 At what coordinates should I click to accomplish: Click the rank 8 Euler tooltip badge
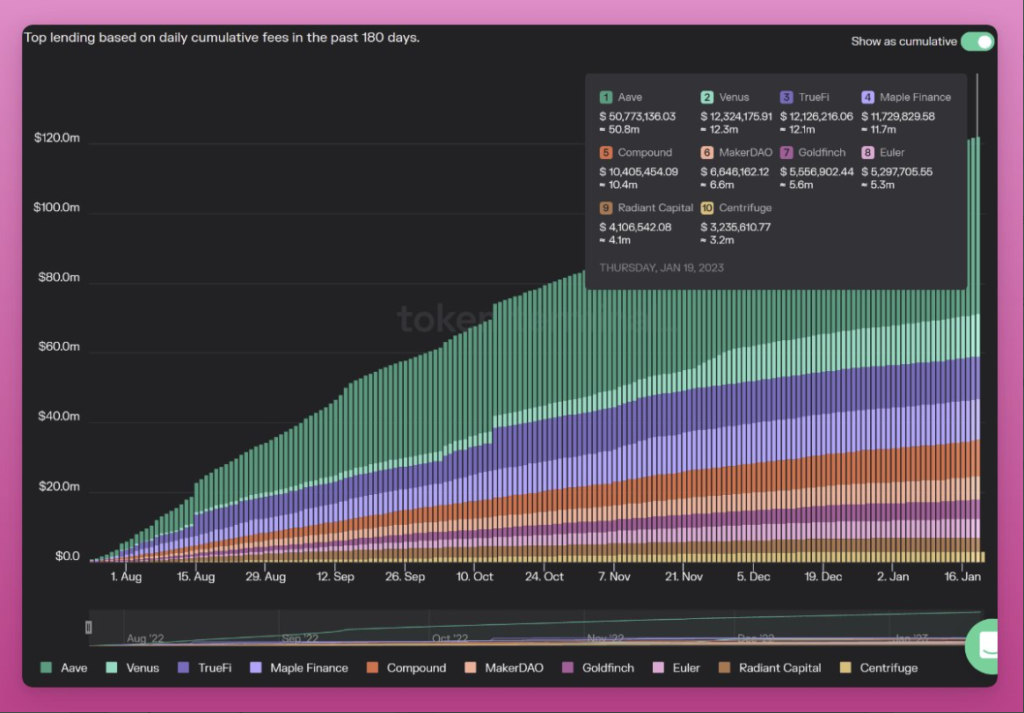click(x=867, y=153)
